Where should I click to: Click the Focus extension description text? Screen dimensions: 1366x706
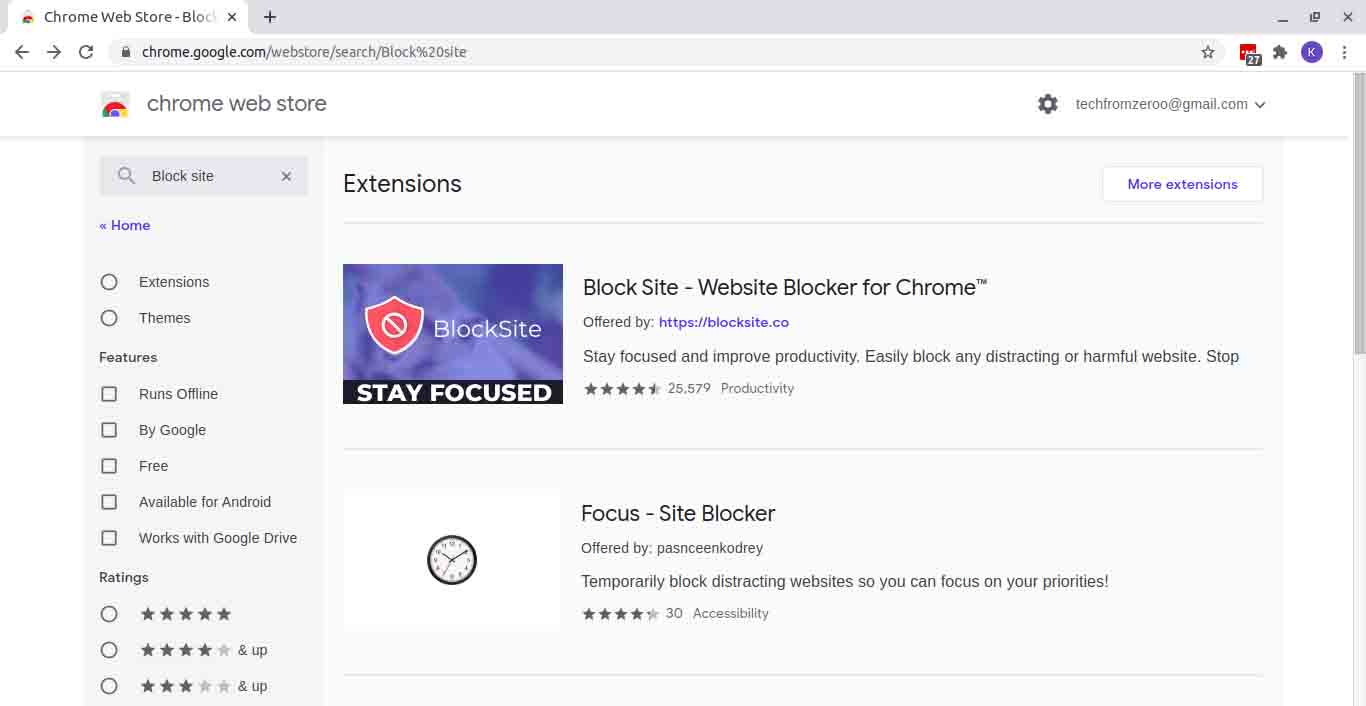[x=845, y=581]
